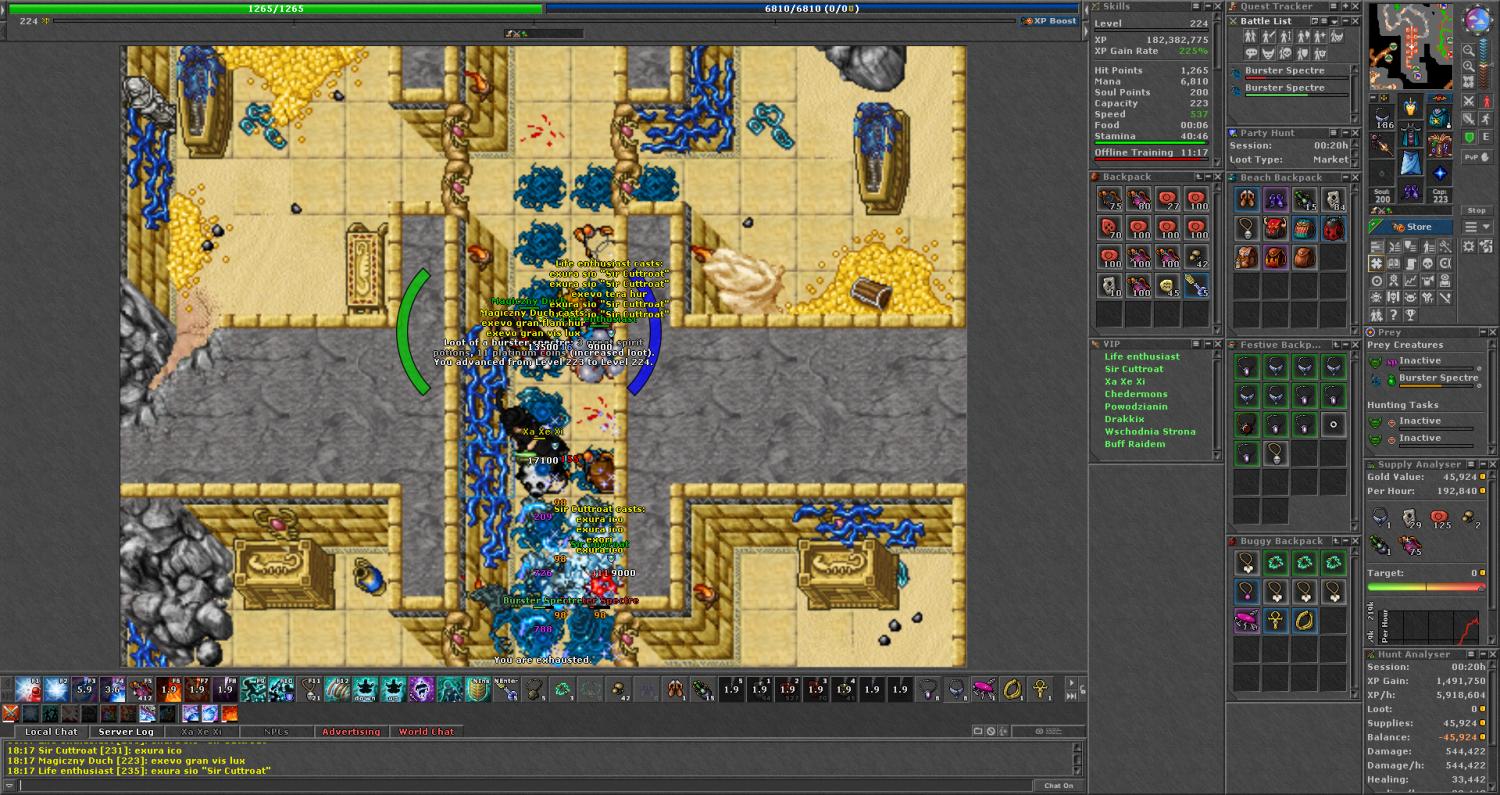Screen dimensions: 1500x795
Task: Click golden ankh hotkey in action bar
Action: click(x=1041, y=690)
